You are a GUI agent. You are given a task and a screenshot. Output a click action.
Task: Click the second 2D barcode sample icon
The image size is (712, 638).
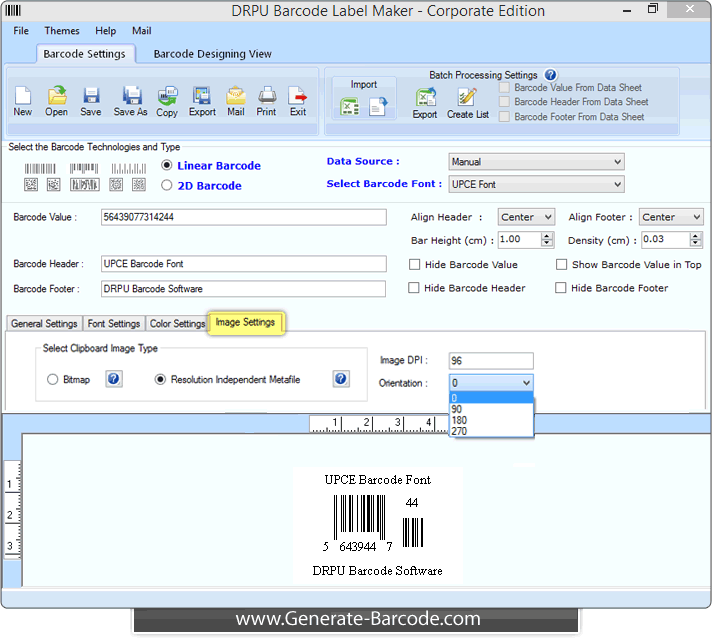coord(54,184)
